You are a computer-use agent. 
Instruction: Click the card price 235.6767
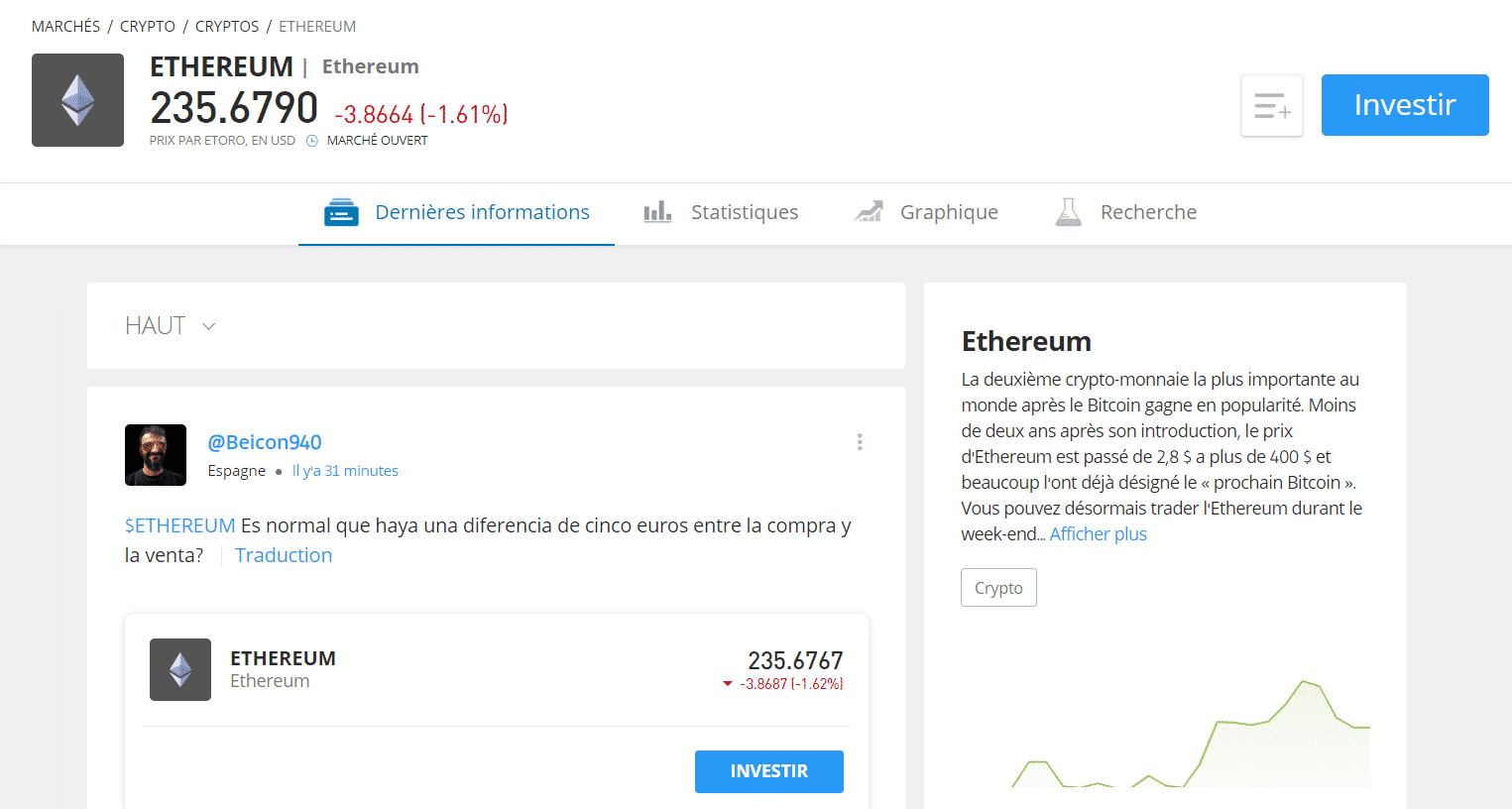click(795, 660)
